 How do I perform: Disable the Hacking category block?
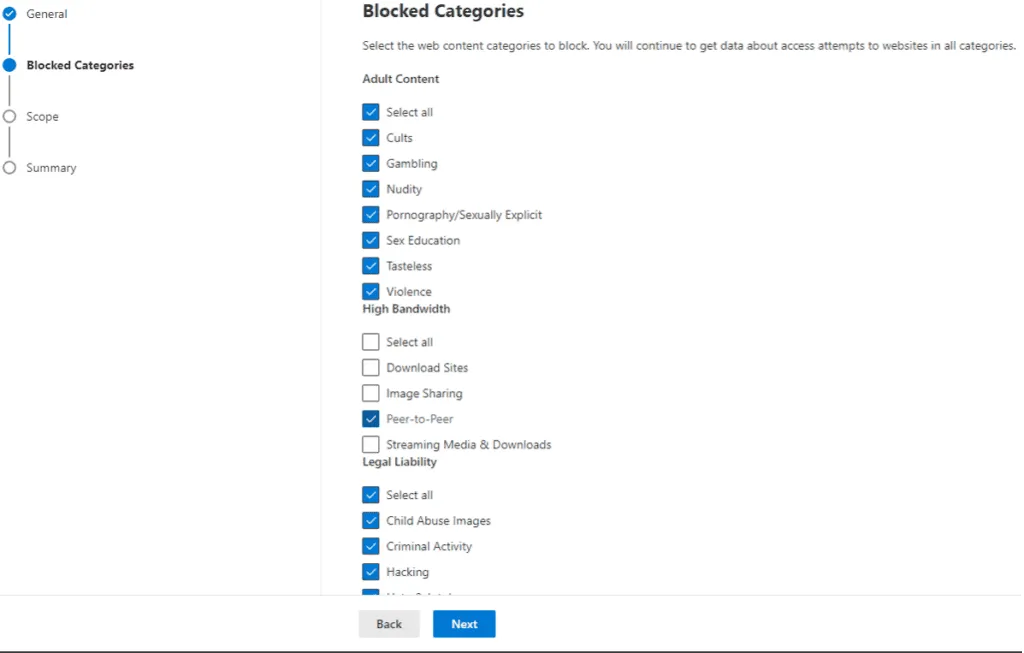click(371, 571)
